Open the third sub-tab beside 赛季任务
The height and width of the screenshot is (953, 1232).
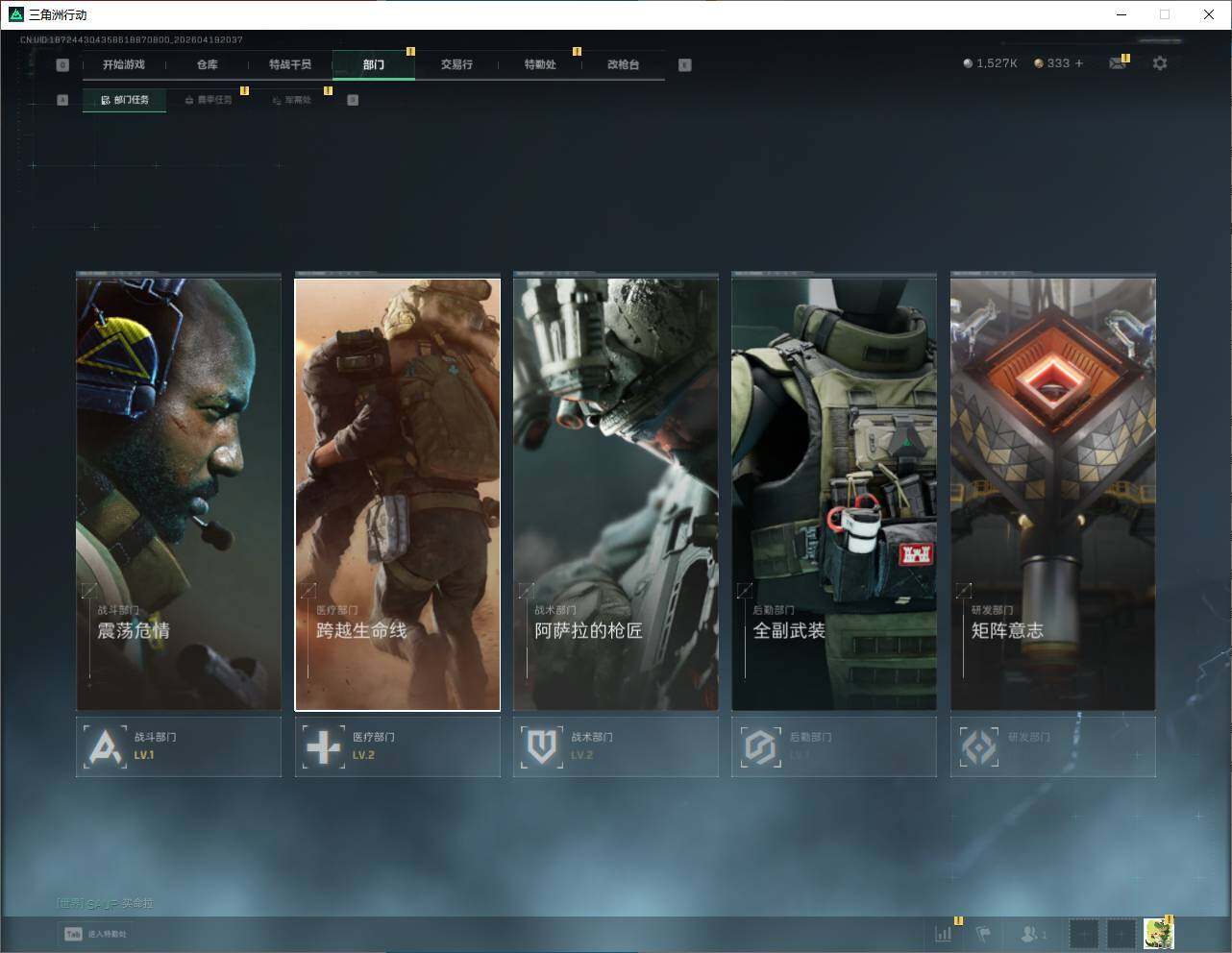coord(291,100)
